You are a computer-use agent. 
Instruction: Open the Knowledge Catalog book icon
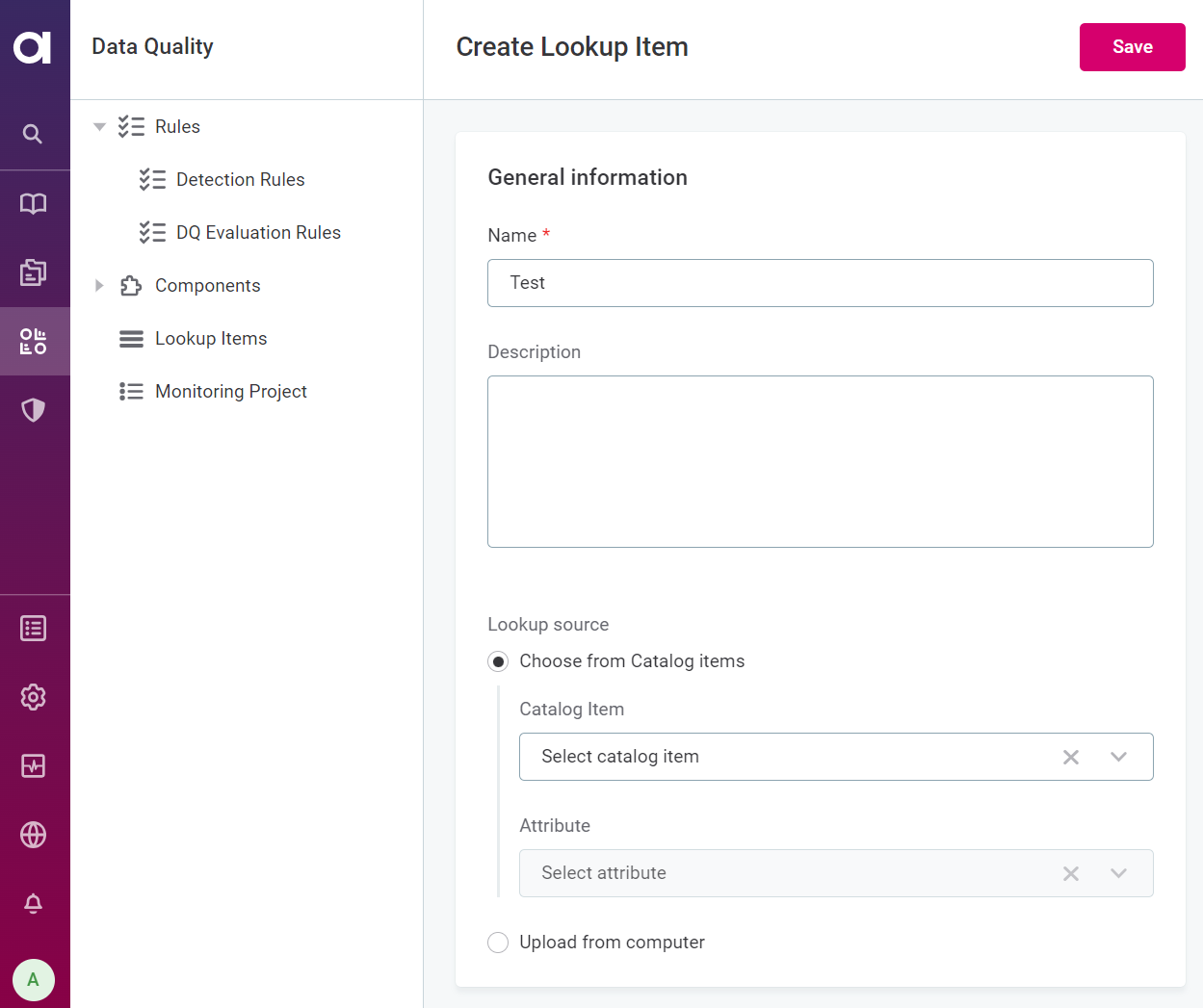(33, 203)
